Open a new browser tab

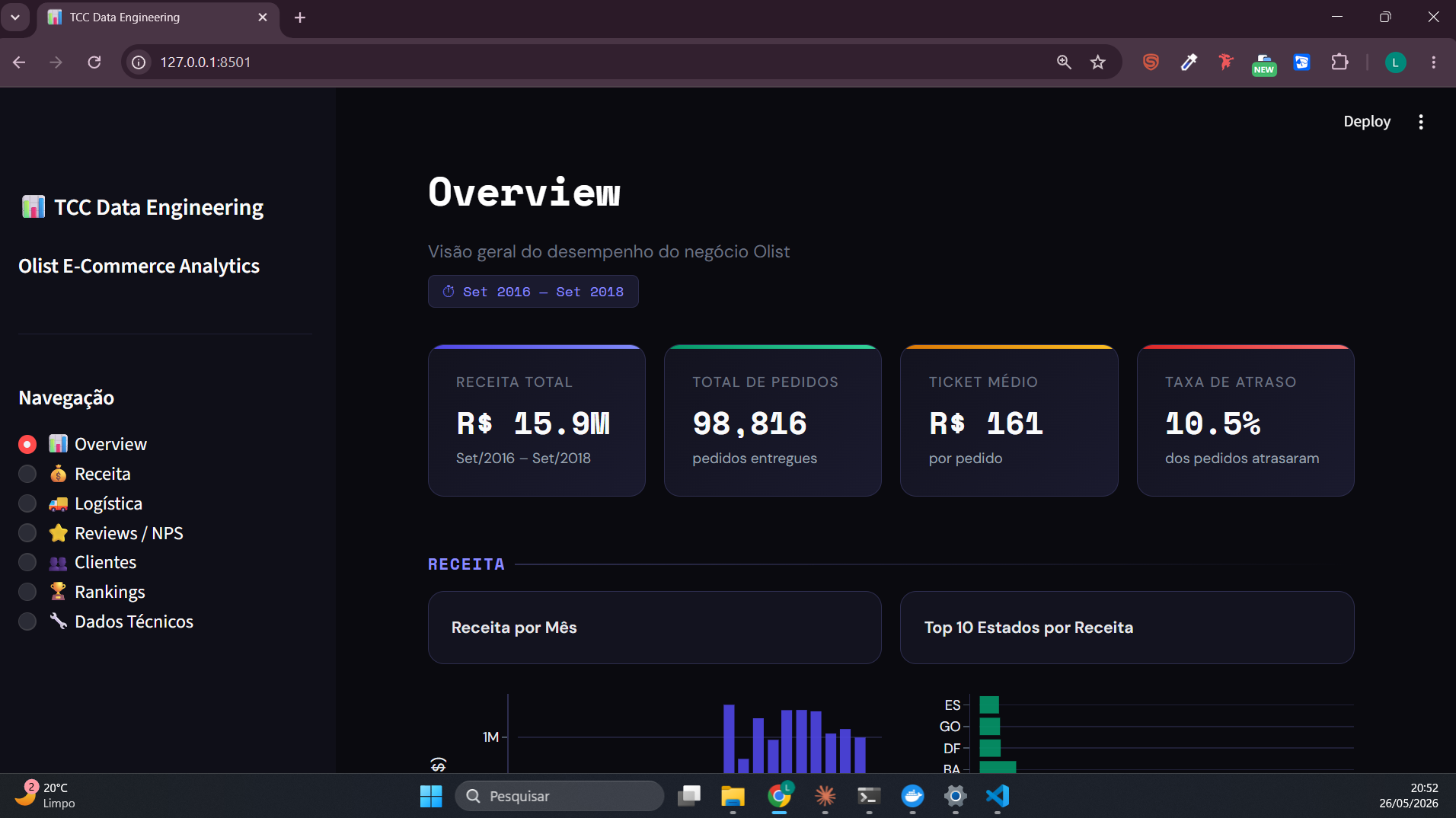pyautogui.click(x=300, y=18)
